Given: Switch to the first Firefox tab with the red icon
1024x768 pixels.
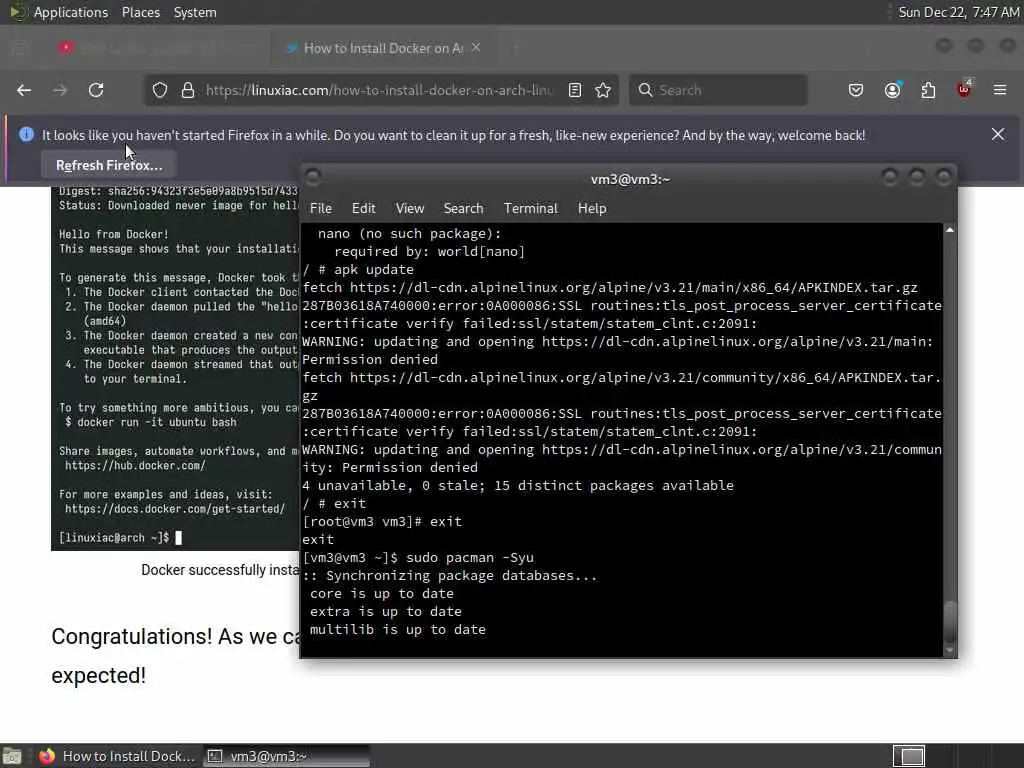Looking at the screenshot, I should click(x=153, y=48).
